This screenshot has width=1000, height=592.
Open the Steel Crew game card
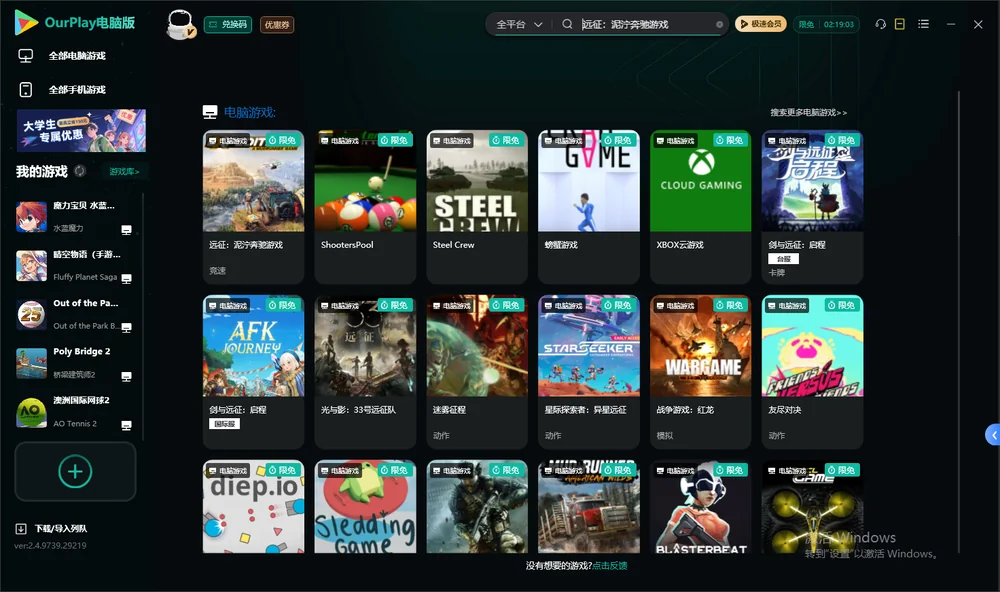coord(477,207)
